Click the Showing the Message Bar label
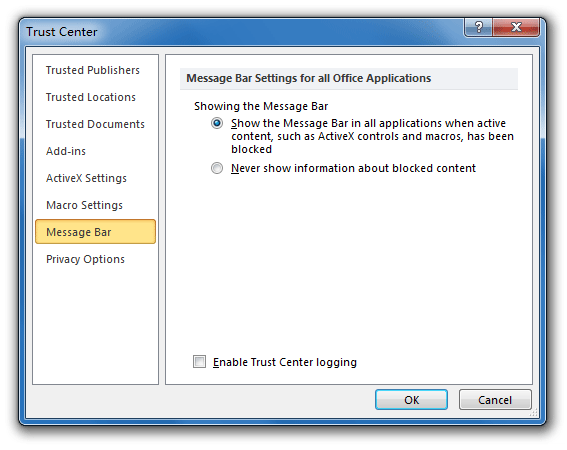 (261, 106)
